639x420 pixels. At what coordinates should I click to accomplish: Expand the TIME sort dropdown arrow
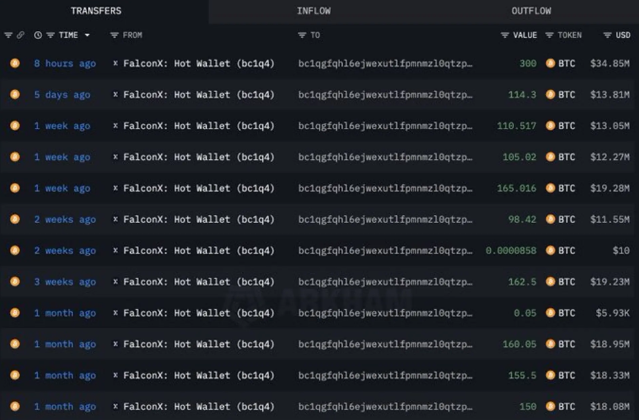(87, 36)
